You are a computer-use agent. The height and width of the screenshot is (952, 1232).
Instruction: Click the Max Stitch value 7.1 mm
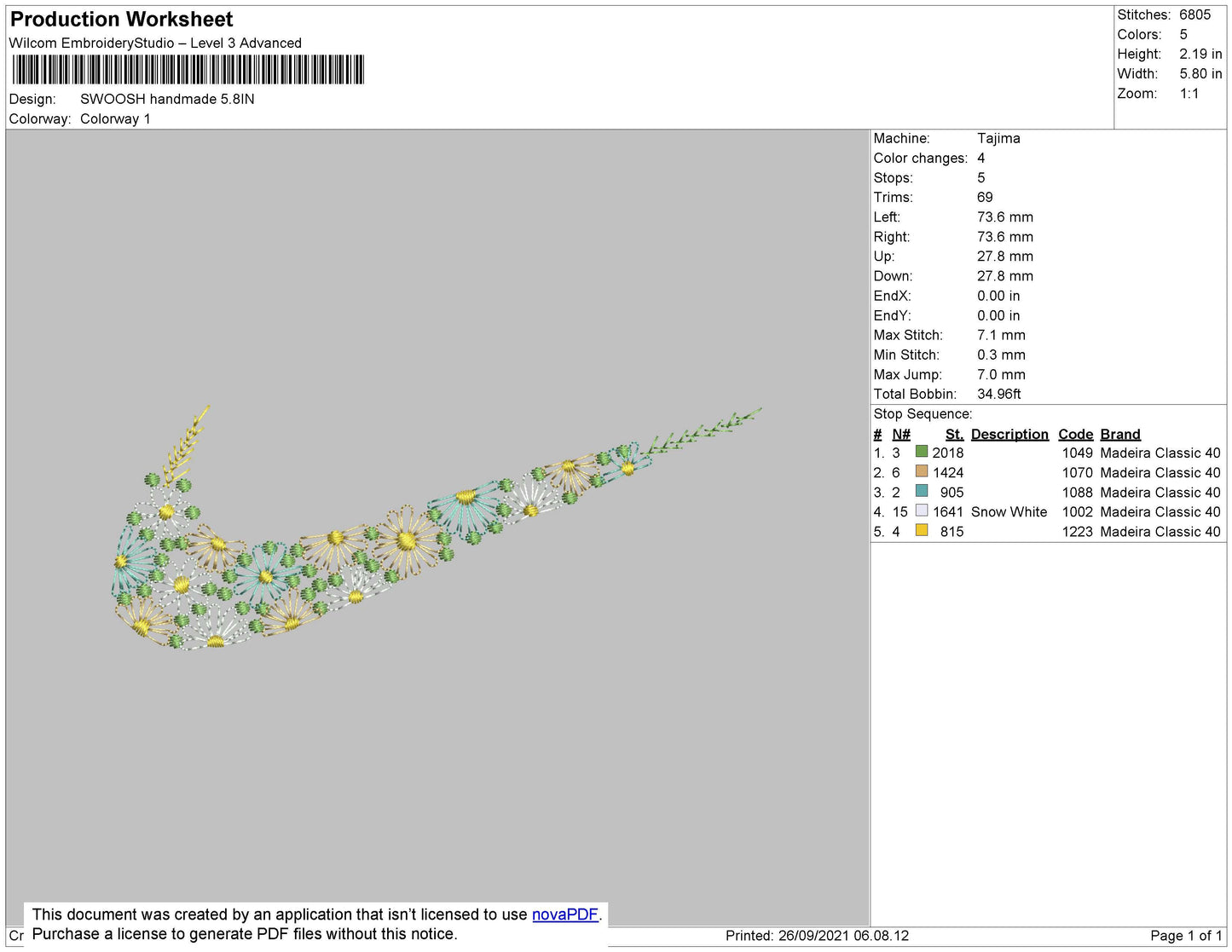[1001, 335]
